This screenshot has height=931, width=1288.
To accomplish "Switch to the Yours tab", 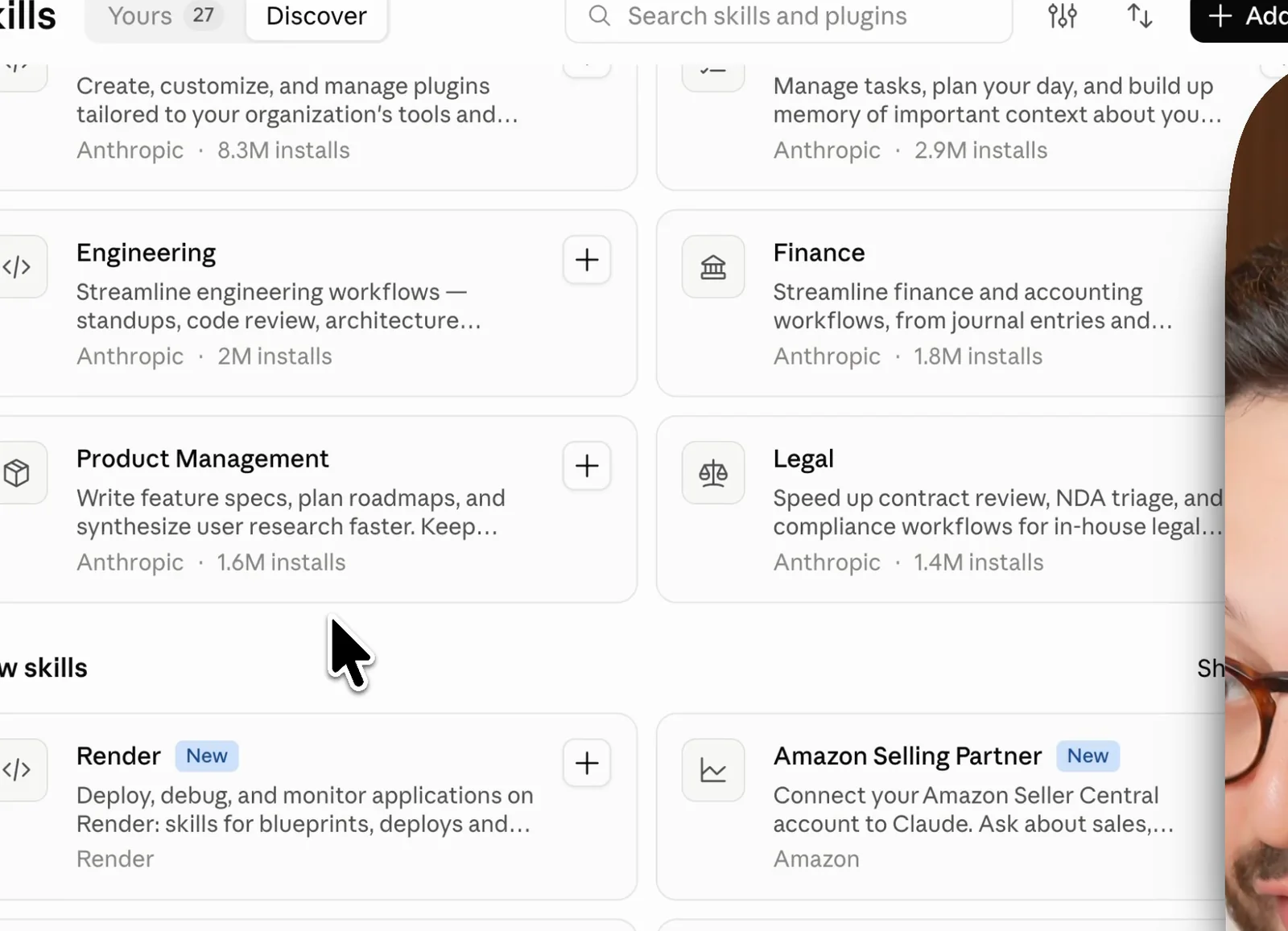I will coord(165,16).
